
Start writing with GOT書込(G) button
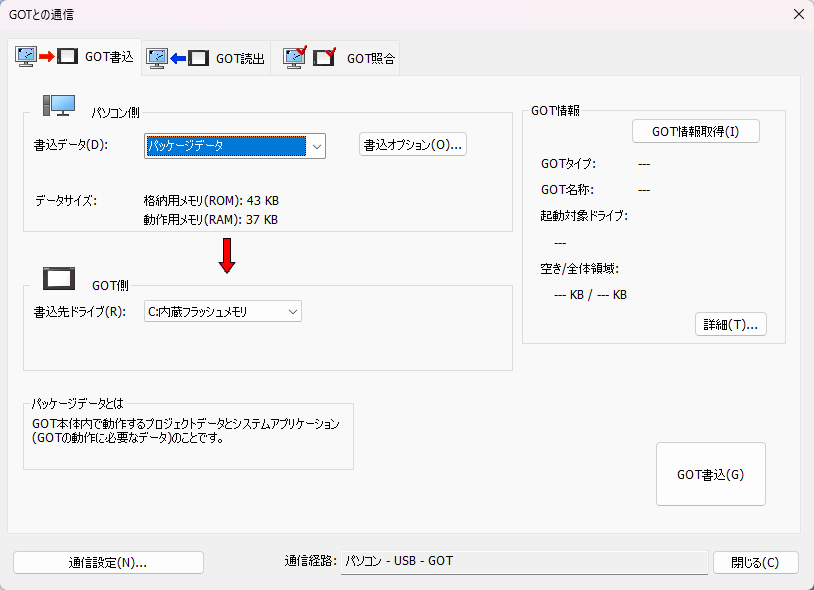click(710, 474)
